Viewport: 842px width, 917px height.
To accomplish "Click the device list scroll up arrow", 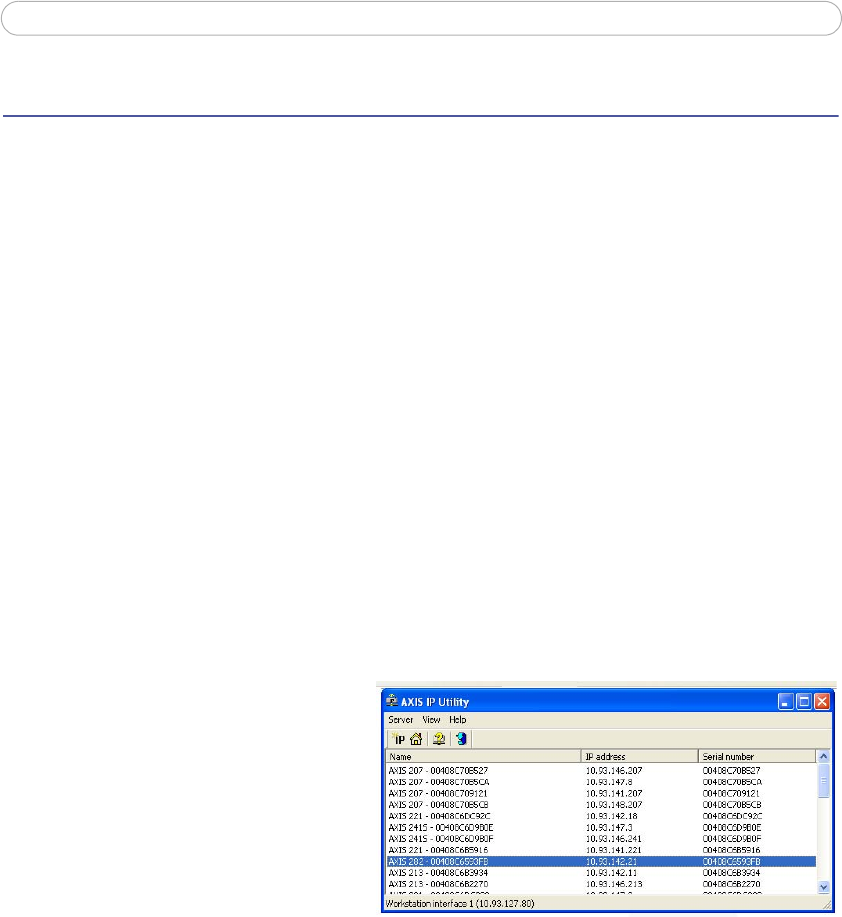I will click(823, 757).
